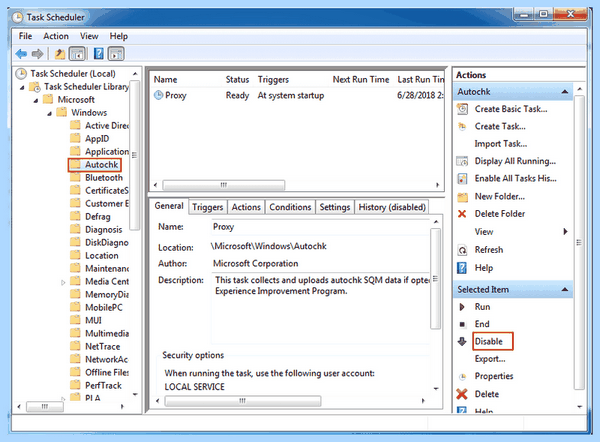Click the Run play icon
This screenshot has width=600, height=442.
[462, 307]
